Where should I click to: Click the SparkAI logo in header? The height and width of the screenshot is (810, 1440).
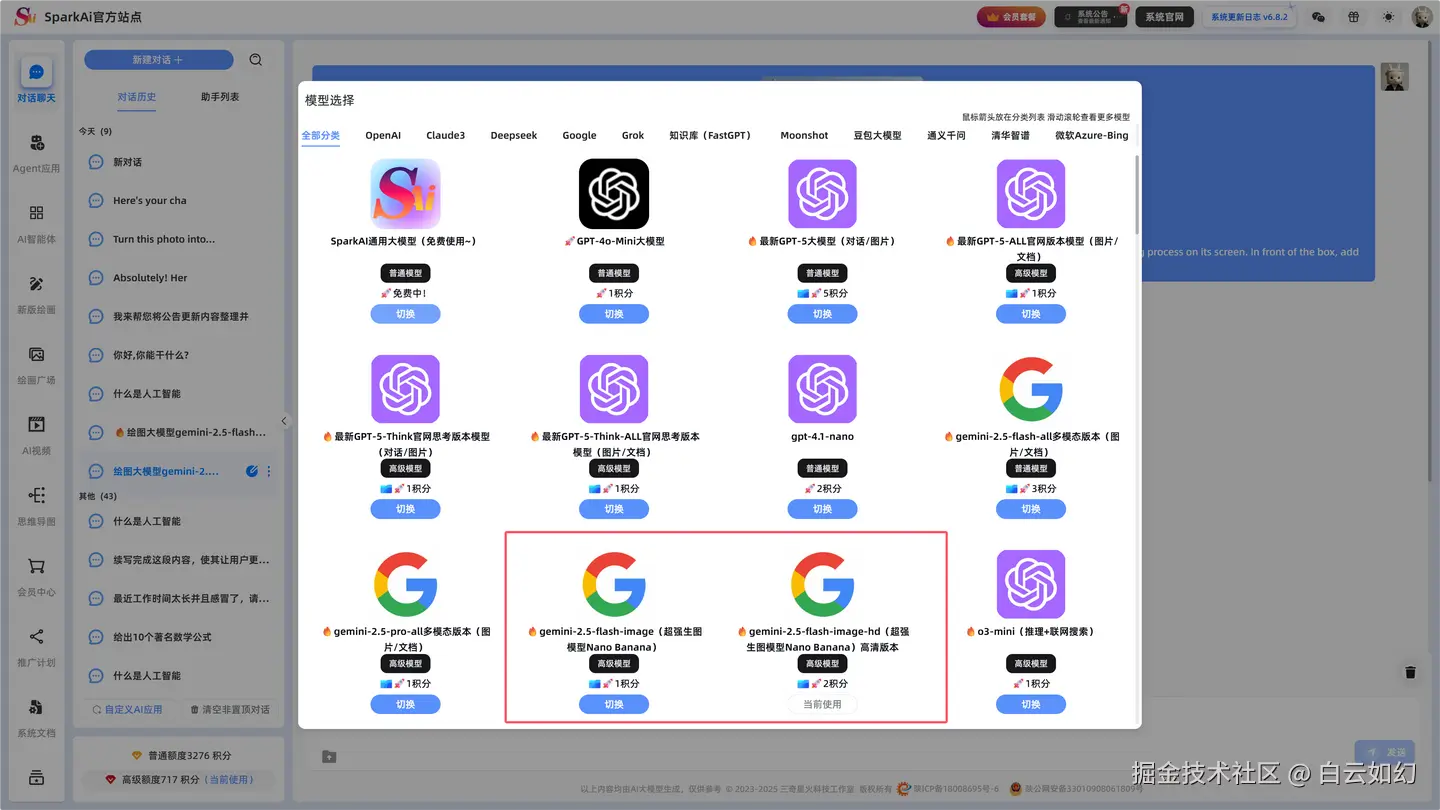pos(24,17)
